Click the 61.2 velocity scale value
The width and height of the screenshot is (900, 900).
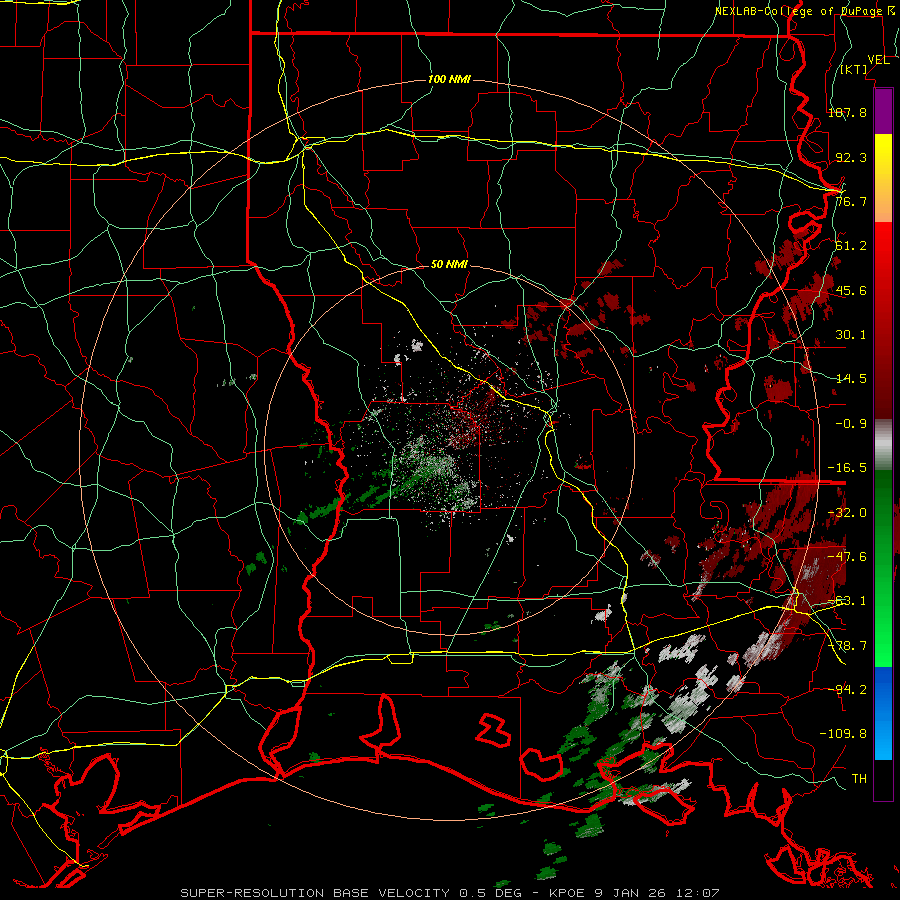click(x=851, y=246)
